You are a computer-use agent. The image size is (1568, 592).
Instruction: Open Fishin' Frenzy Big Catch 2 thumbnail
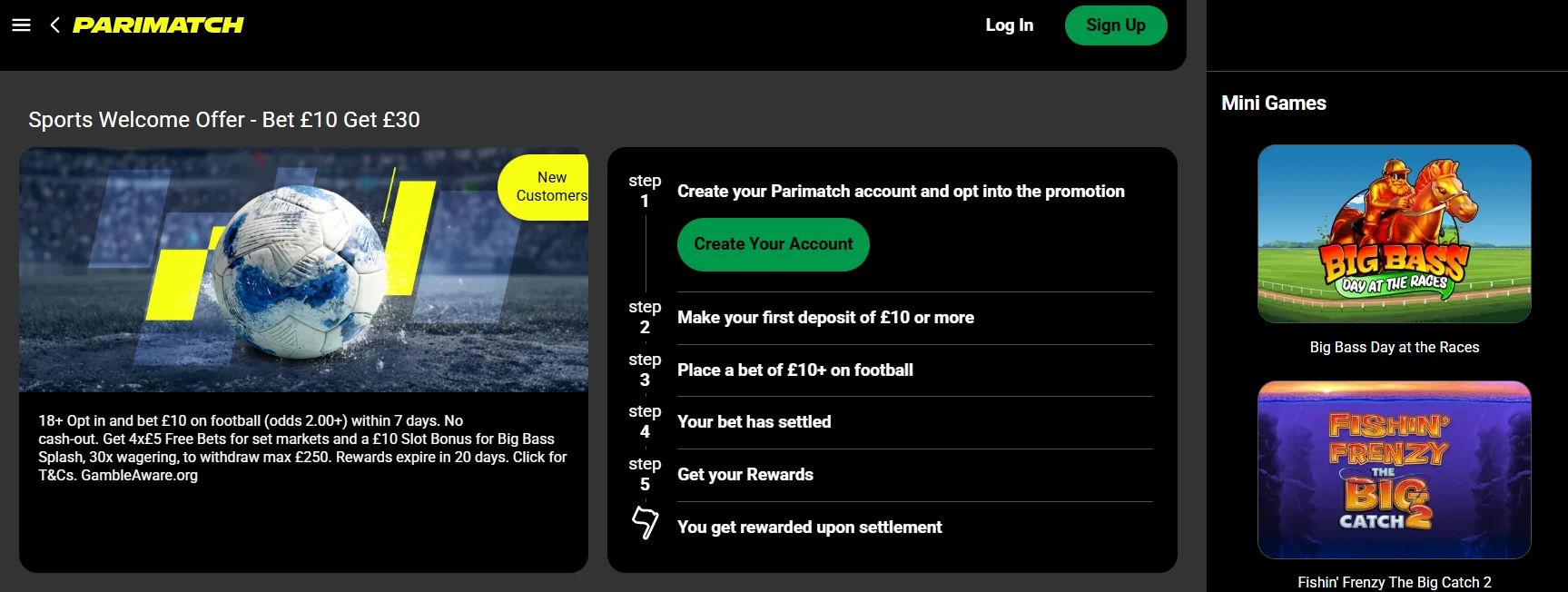[x=1394, y=469]
